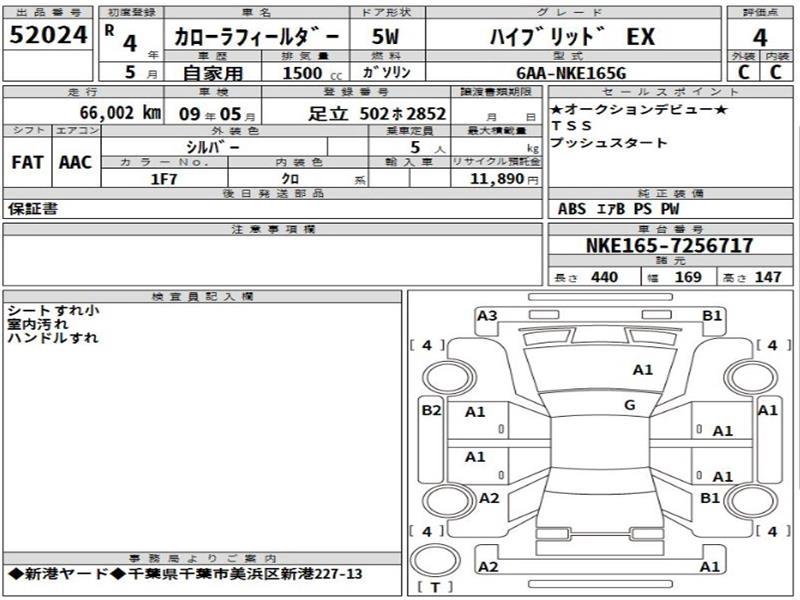Click the 車台番号 header
The image size is (800, 600).
pos(670,229)
